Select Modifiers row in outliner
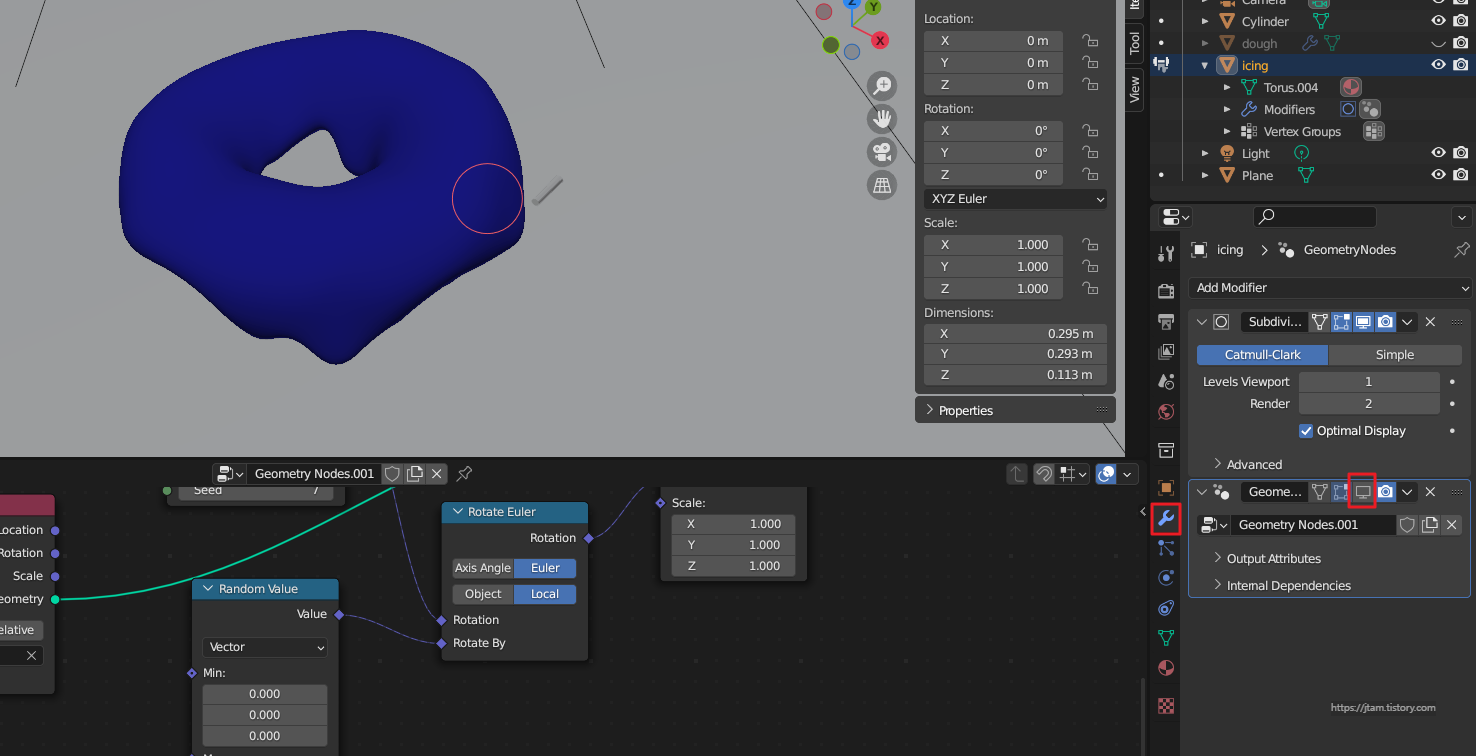 click(1289, 110)
